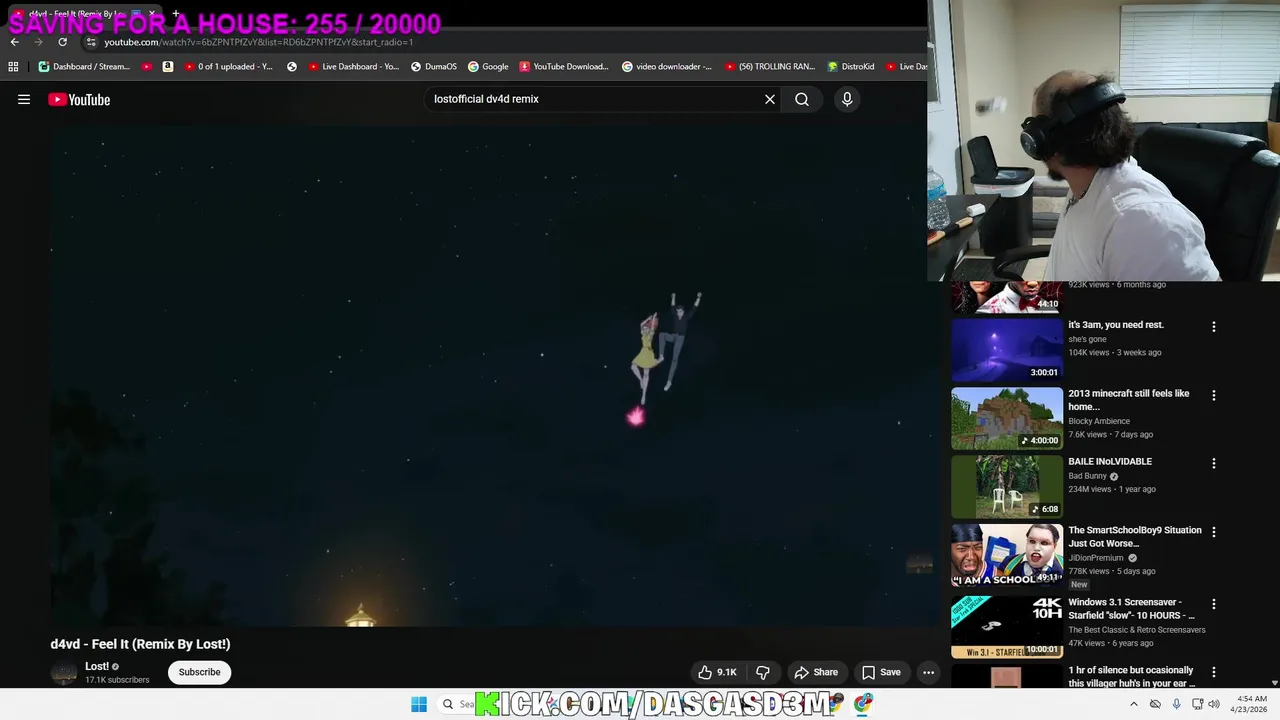Show hidden system tray icons
Image resolution: width=1280 pixels, height=720 pixels.
1133,704
